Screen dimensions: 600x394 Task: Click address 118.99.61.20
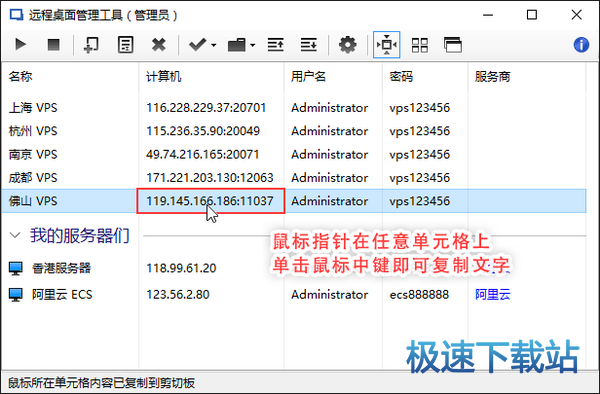[181, 268]
